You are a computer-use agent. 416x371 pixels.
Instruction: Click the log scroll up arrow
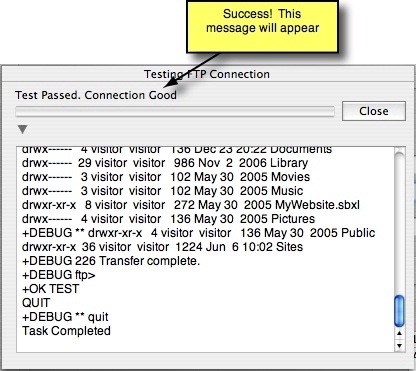pos(399,333)
